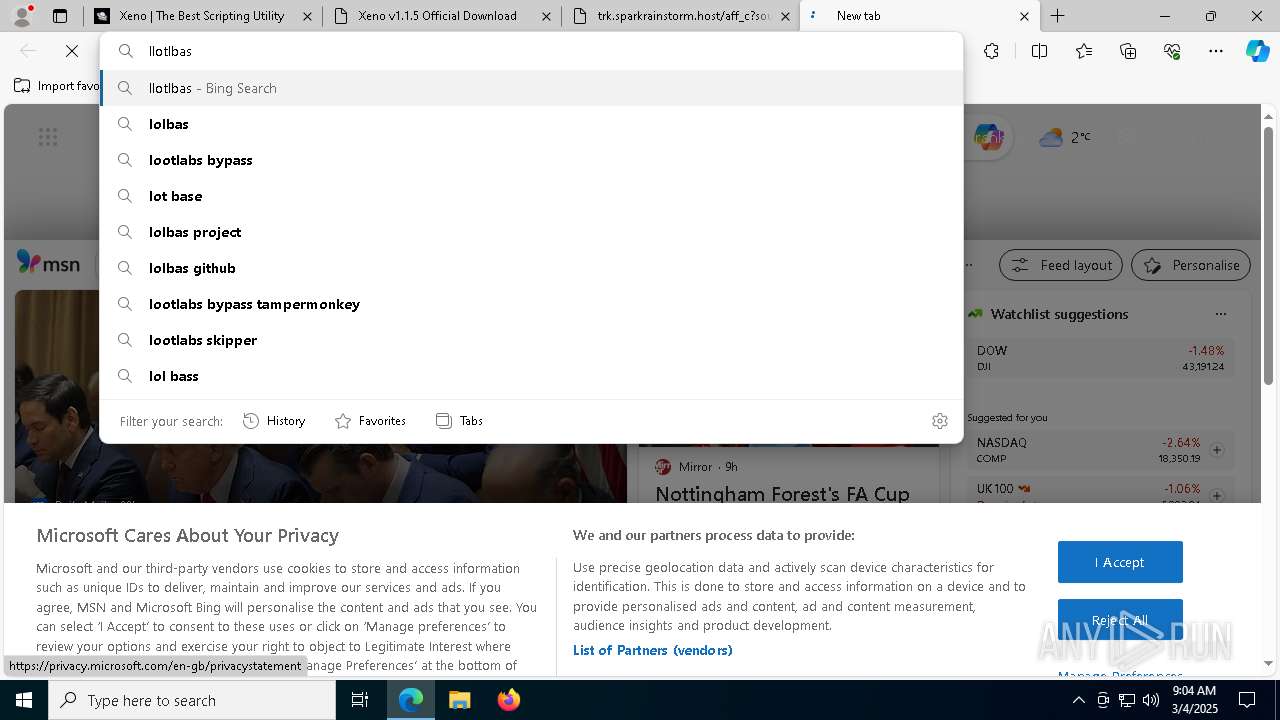Select lootlabs skipper suggestion
This screenshot has height=720, width=1280.
point(531,340)
